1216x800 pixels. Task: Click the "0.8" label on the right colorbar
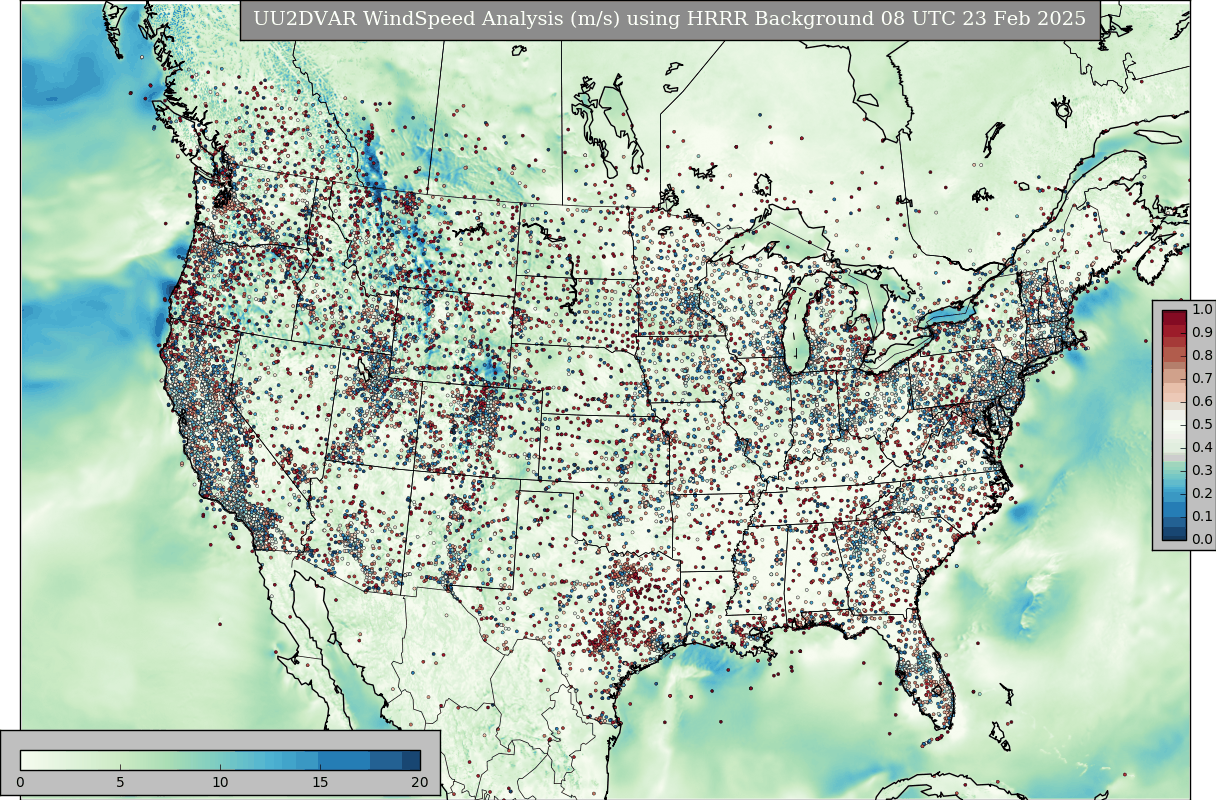pos(1202,356)
